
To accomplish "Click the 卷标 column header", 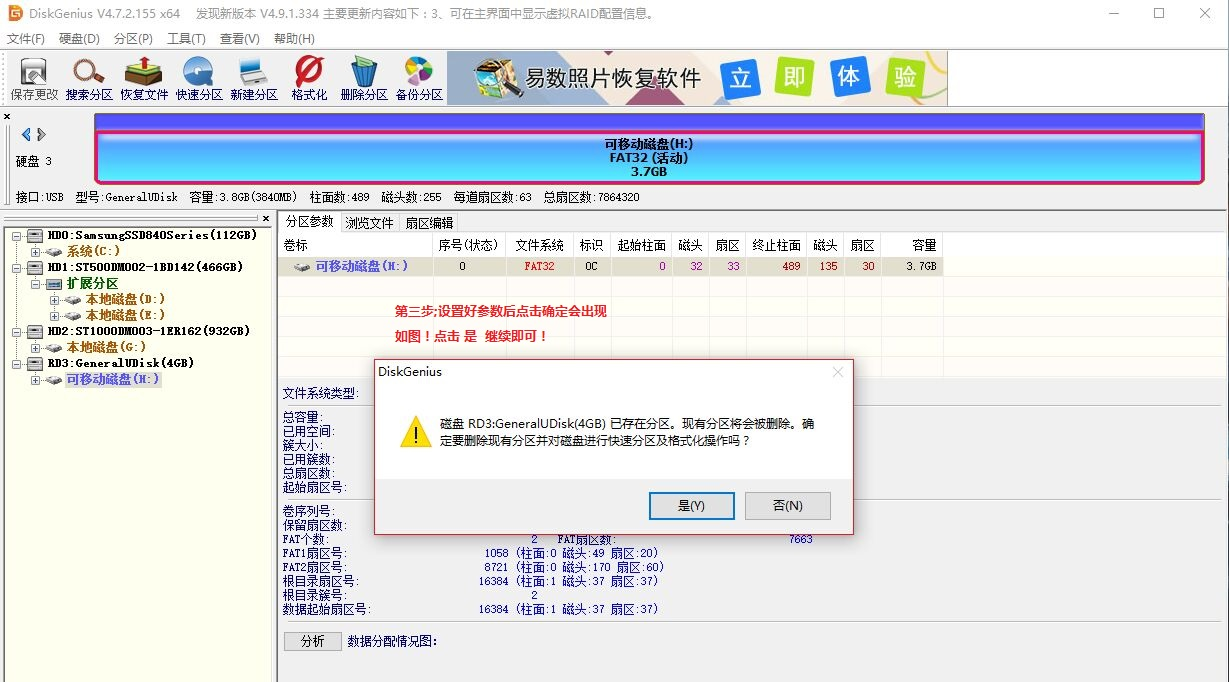I will [x=356, y=245].
